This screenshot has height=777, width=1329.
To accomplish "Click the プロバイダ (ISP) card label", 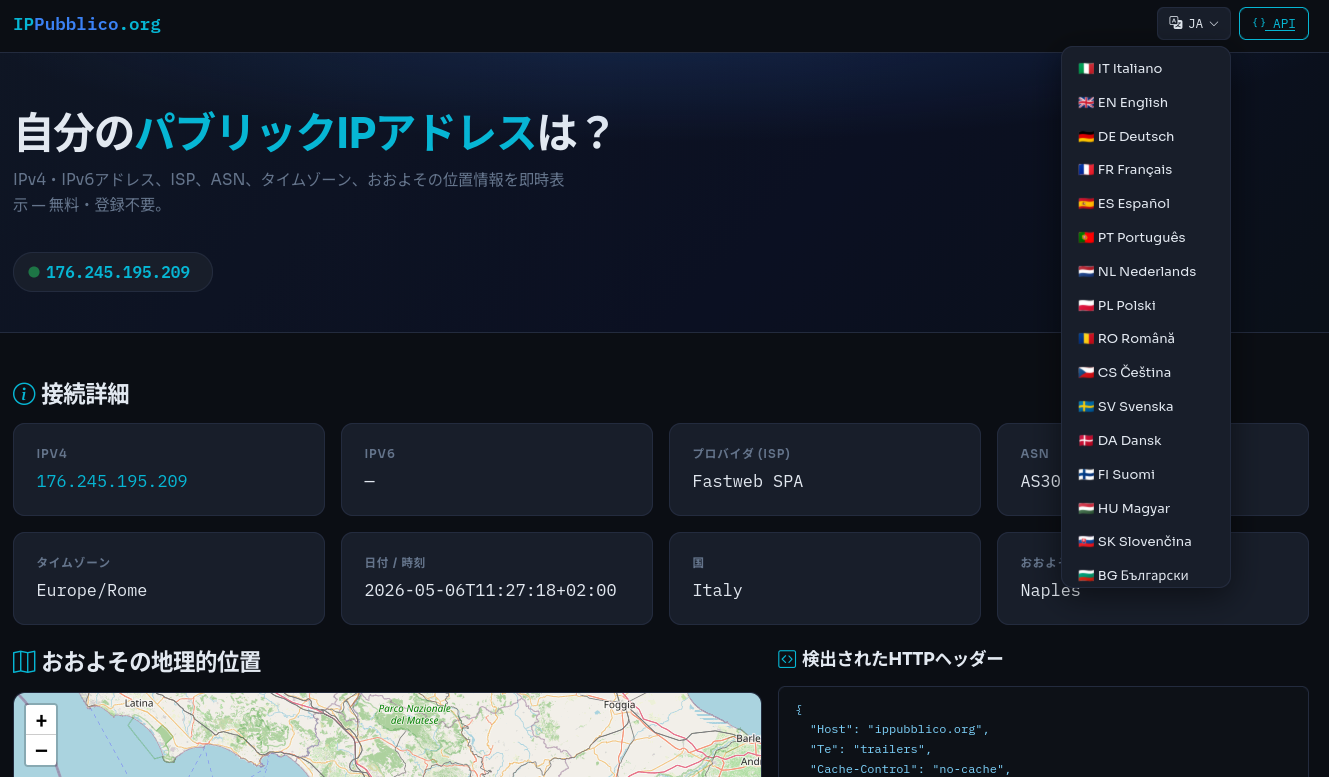I will coord(741,454).
